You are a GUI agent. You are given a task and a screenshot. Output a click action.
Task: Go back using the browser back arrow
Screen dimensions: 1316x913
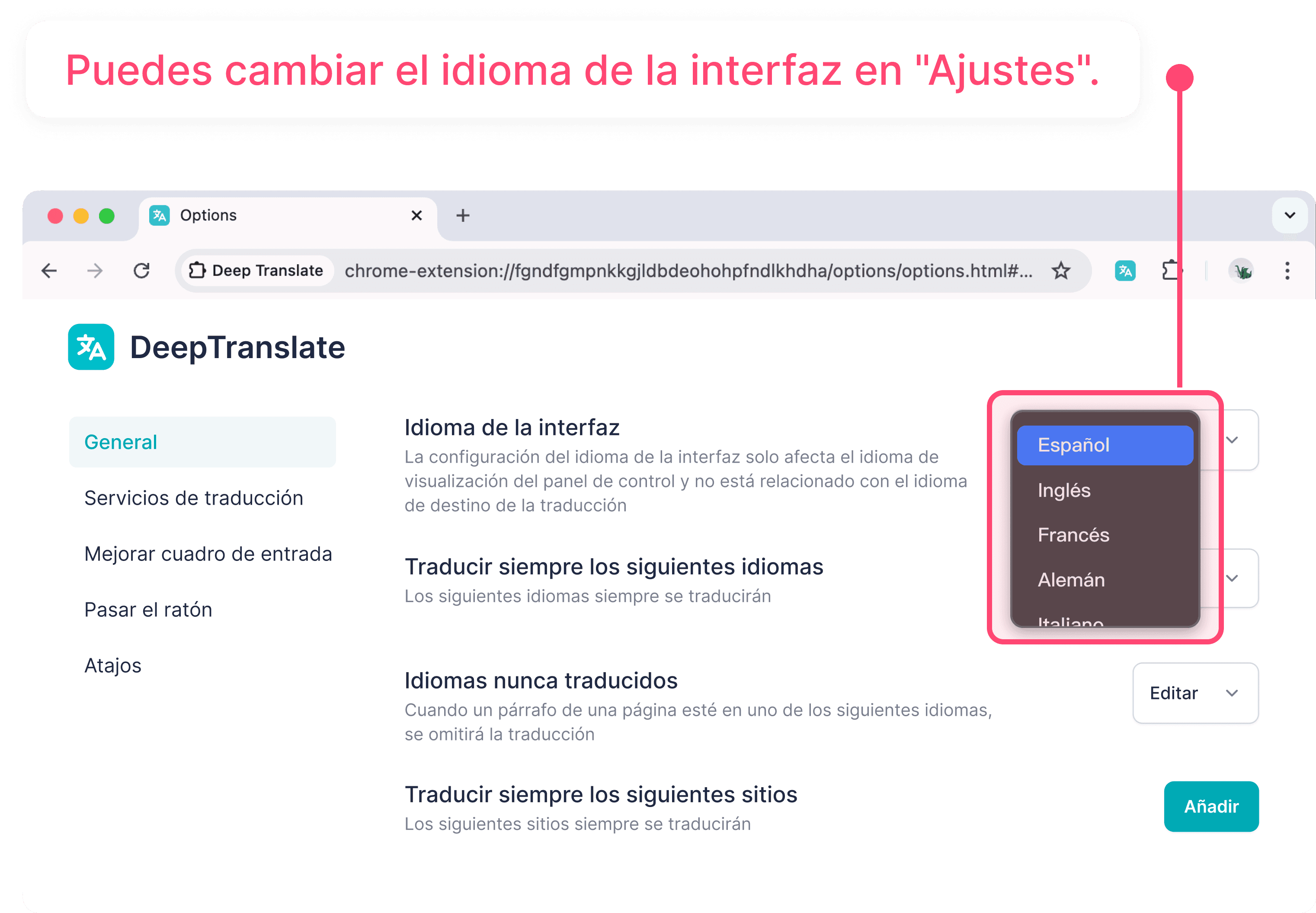(x=49, y=271)
